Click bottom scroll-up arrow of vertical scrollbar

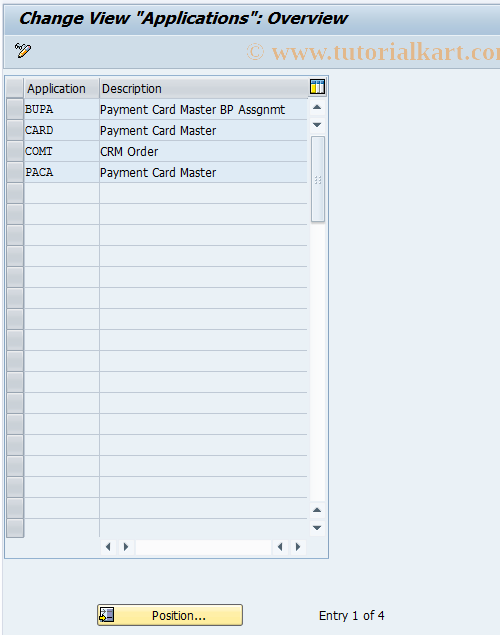tap(317, 510)
